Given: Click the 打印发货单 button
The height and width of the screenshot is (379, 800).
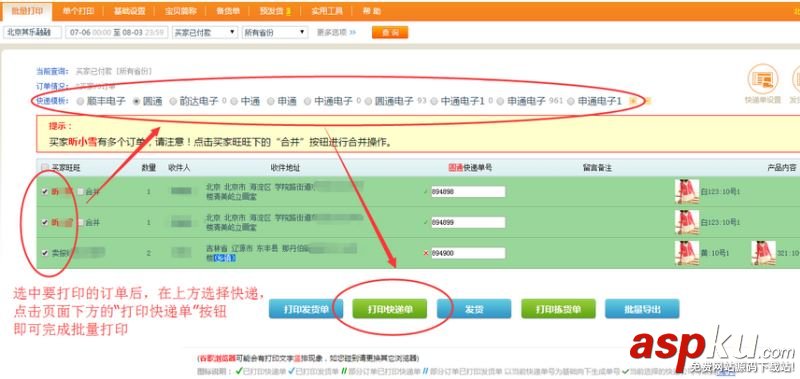Looking at the screenshot, I should [306, 309].
